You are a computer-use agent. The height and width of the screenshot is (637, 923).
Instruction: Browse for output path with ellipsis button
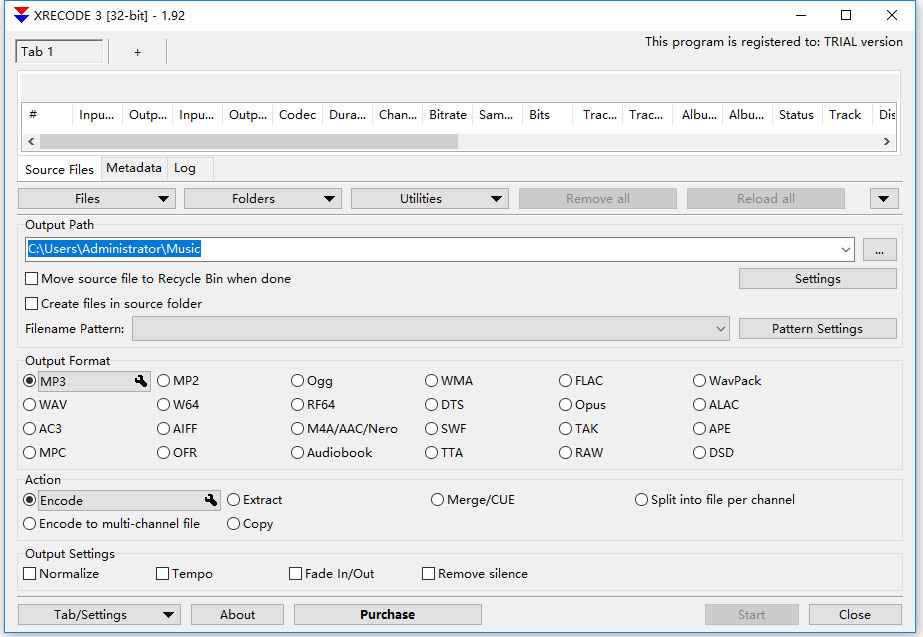click(x=879, y=250)
